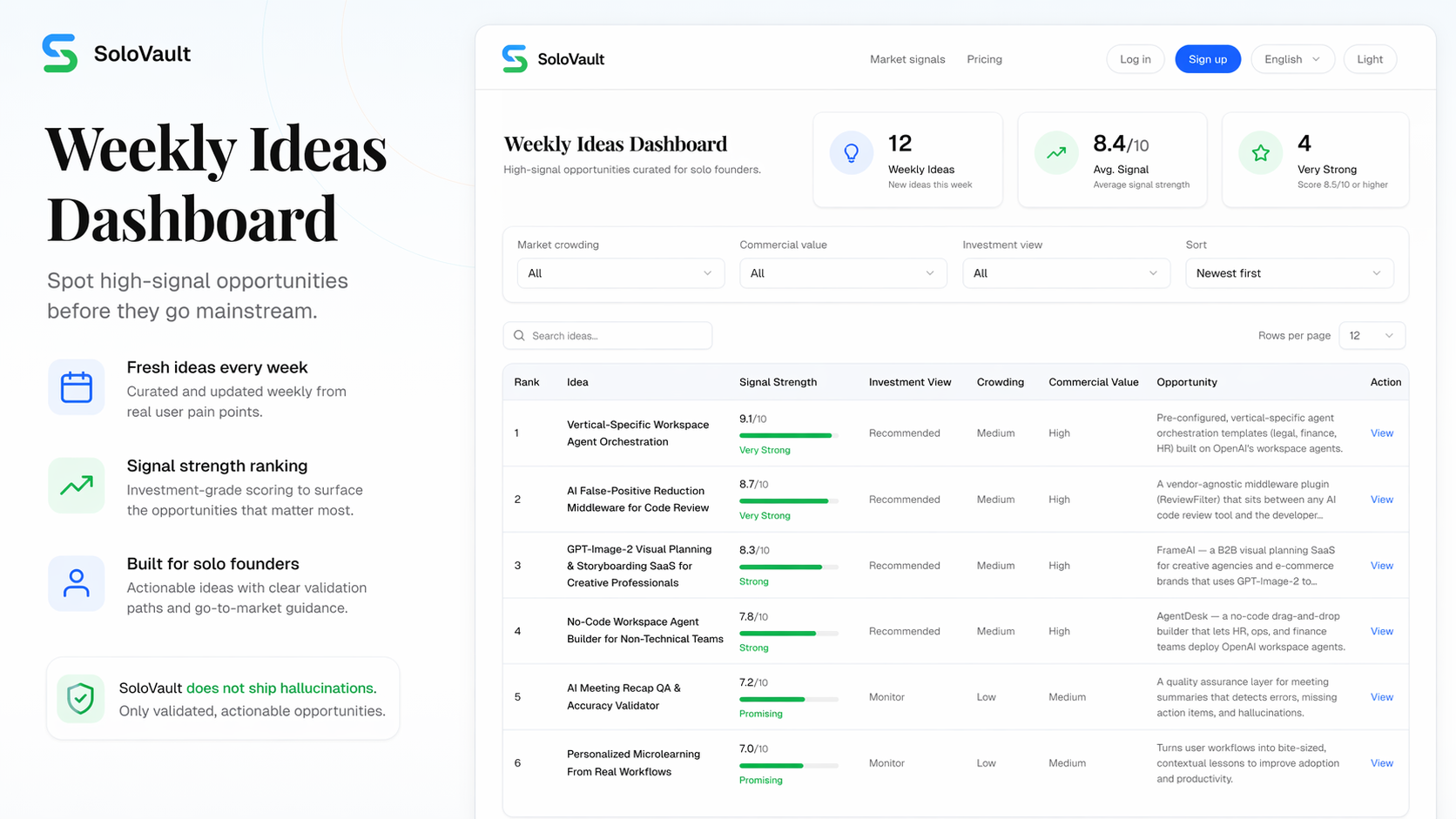Click the magnifier icon in the search box
The width and height of the screenshot is (1456, 819).
pyautogui.click(x=519, y=336)
